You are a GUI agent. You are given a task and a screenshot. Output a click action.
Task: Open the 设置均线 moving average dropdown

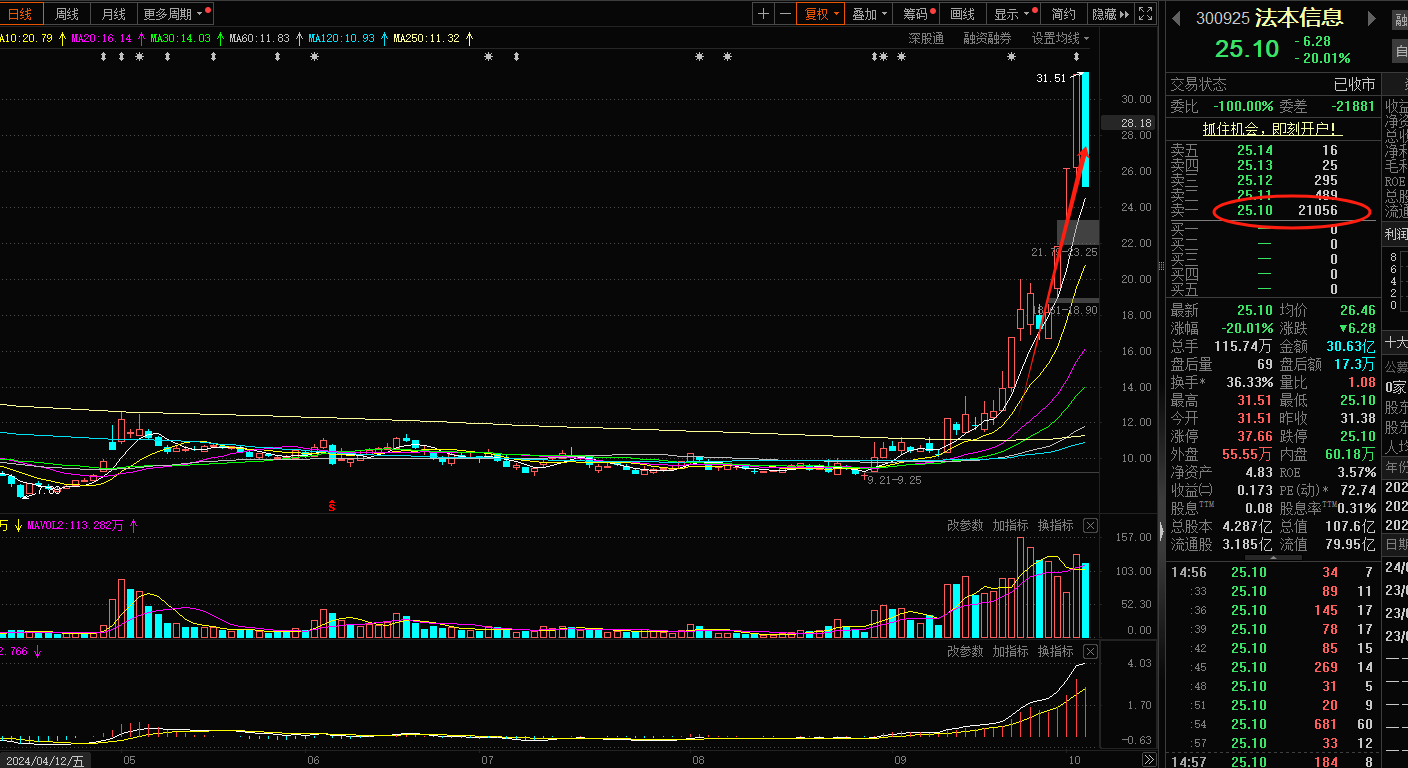click(x=1061, y=38)
